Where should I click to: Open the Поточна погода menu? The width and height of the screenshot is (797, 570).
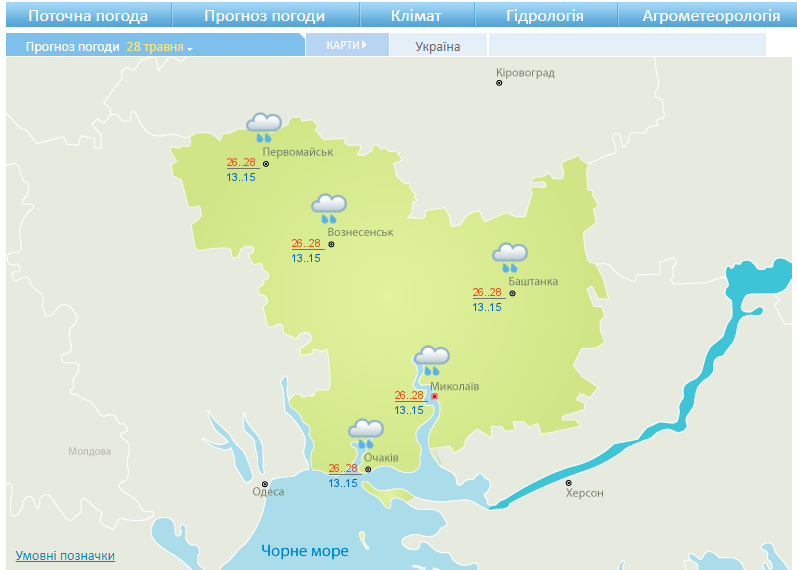pyautogui.click(x=88, y=16)
